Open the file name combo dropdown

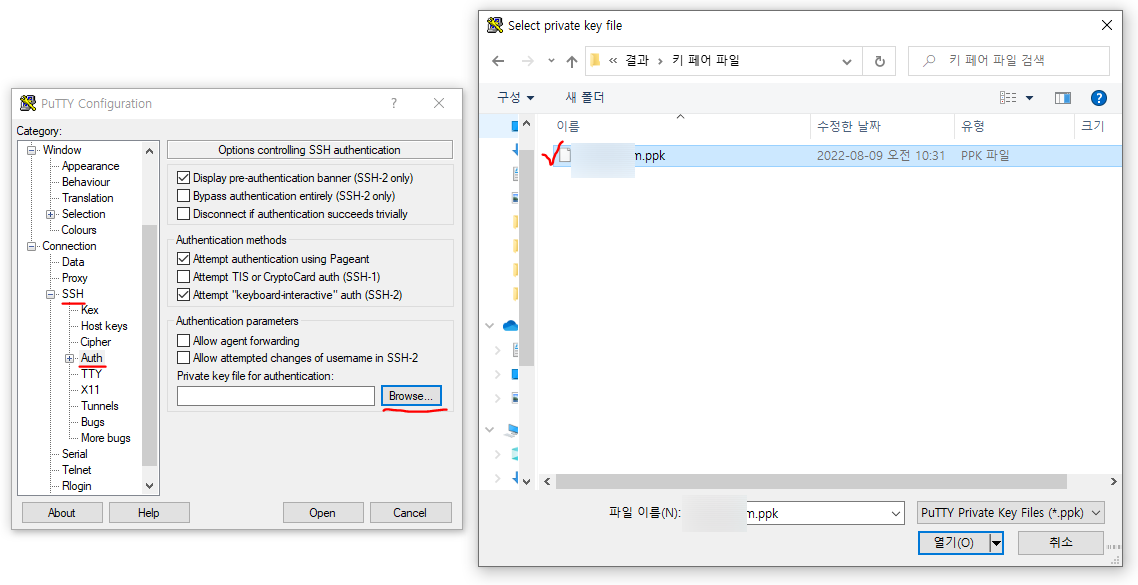point(896,513)
